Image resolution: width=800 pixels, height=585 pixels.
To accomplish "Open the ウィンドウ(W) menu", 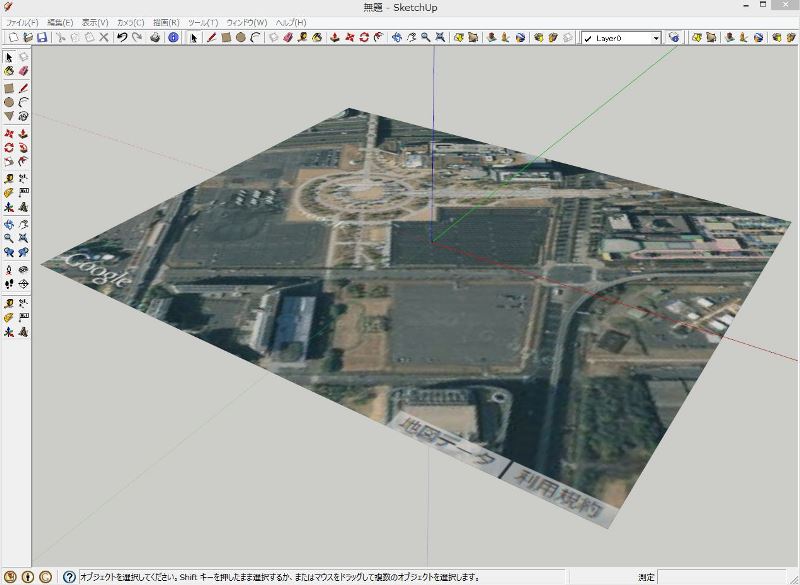I will [x=247, y=22].
